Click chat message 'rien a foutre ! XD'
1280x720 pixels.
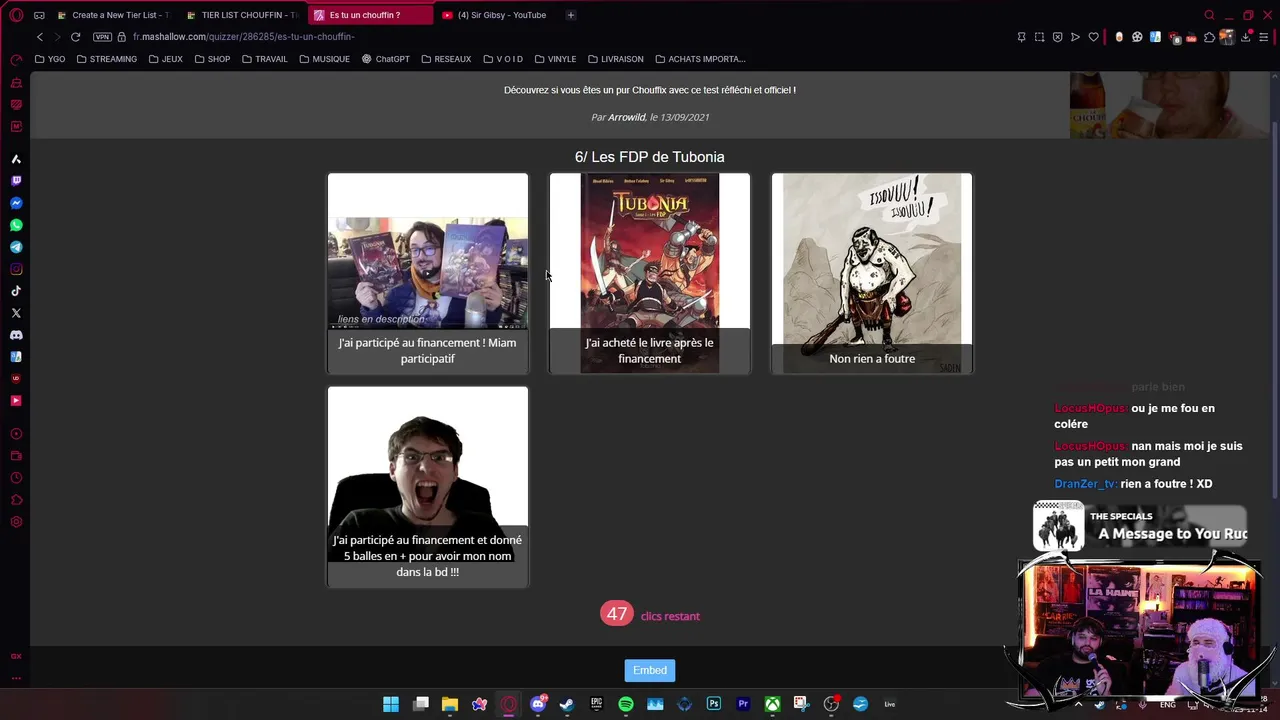[x=1166, y=484]
